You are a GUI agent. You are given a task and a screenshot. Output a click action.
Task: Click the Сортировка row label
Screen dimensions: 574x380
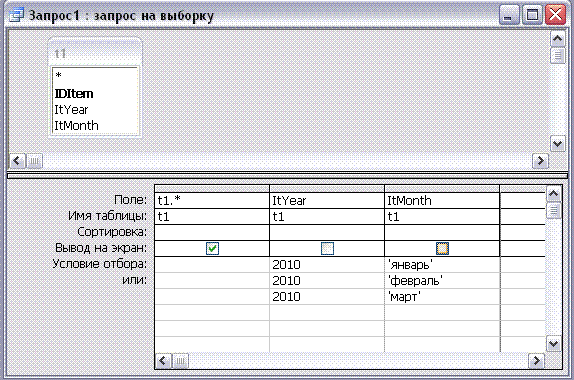(112, 232)
